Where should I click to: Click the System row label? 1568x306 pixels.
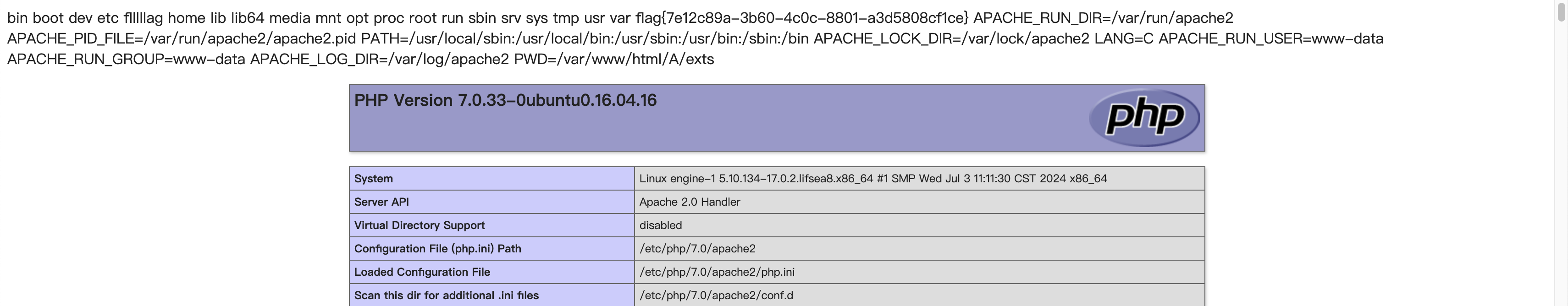(373, 178)
